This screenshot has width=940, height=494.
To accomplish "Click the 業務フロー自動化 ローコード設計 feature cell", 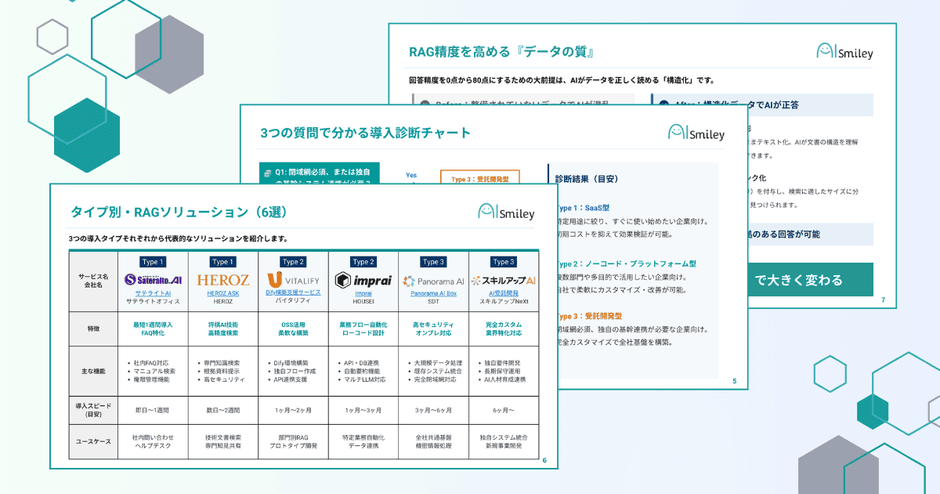I will click(x=363, y=329).
